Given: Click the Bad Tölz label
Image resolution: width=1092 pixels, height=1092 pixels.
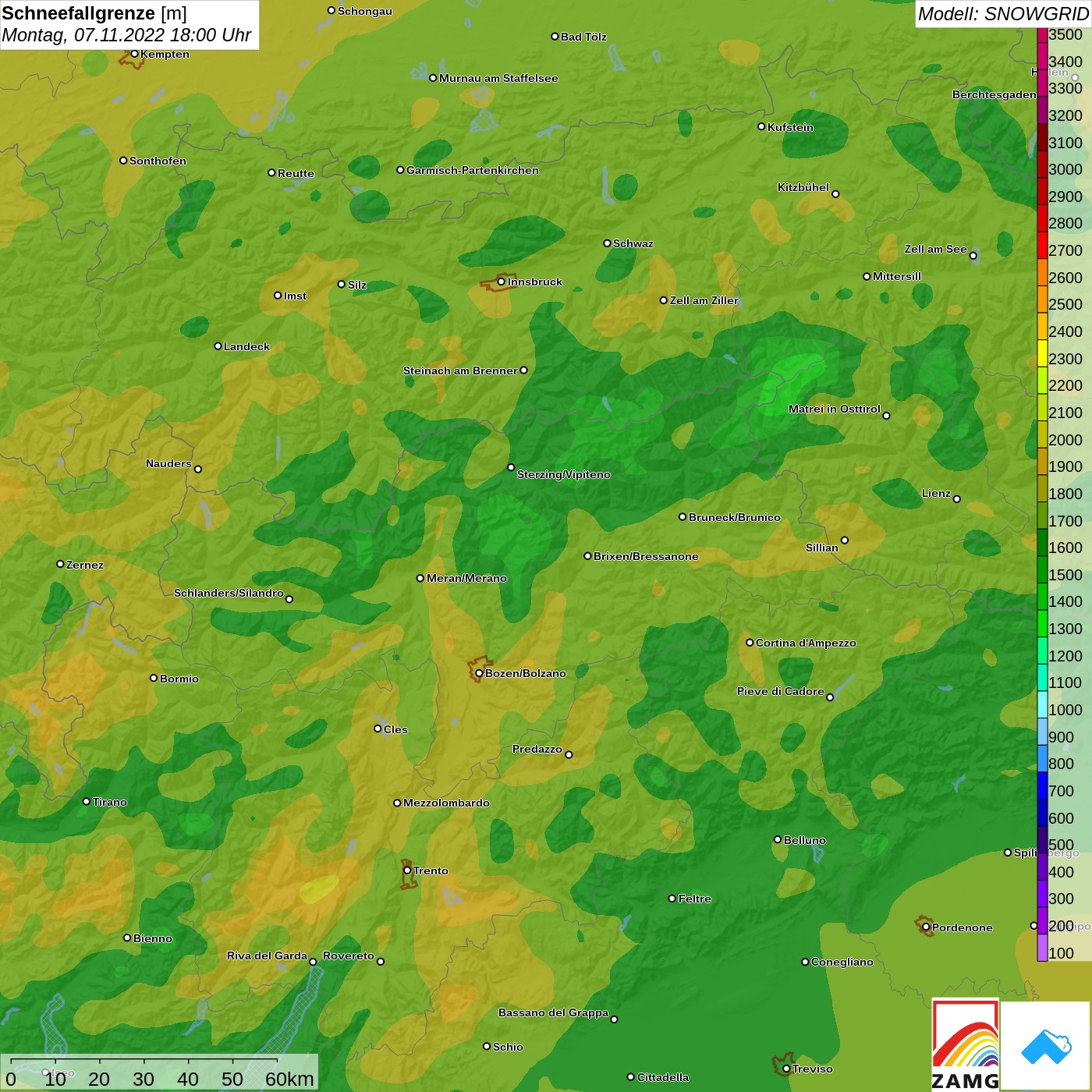Looking at the screenshot, I should pos(583,37).
